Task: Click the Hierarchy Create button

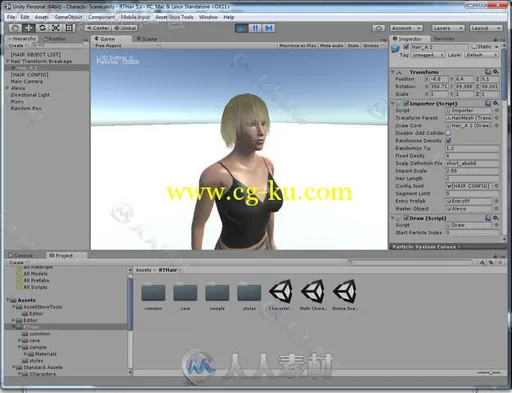Action: point(18,45)
